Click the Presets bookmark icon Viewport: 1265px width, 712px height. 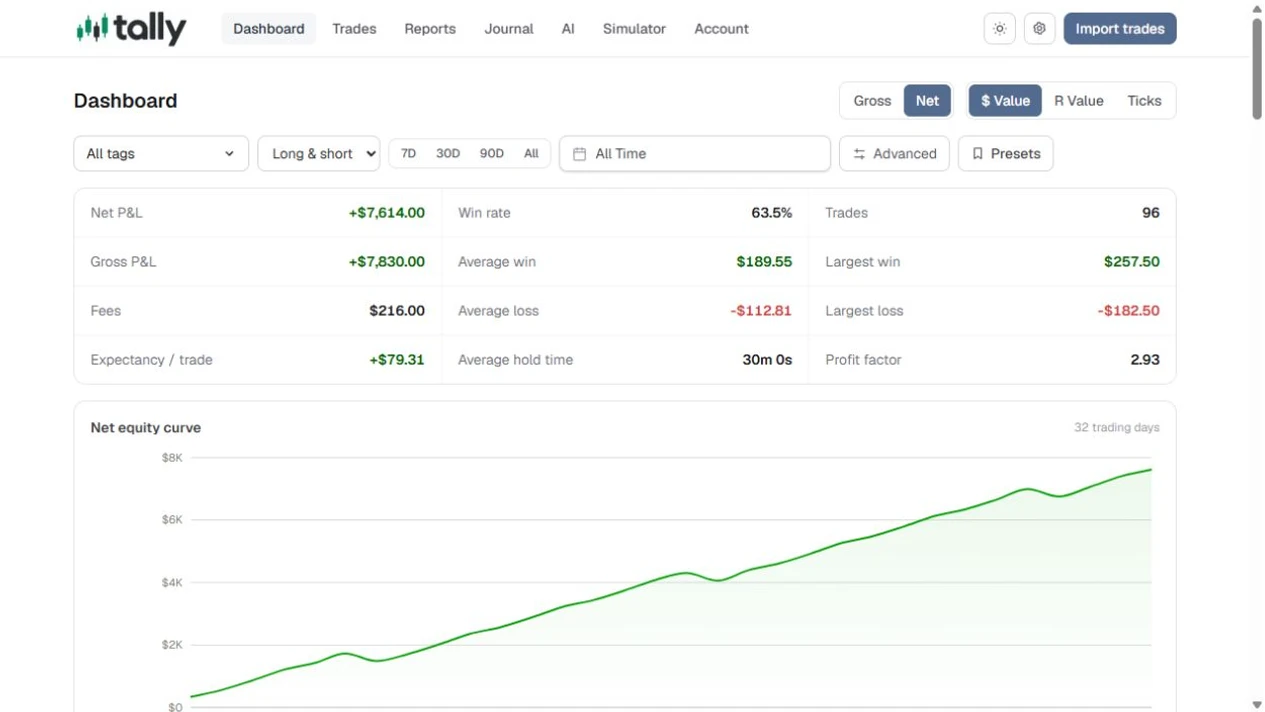[x=978, y=154]
